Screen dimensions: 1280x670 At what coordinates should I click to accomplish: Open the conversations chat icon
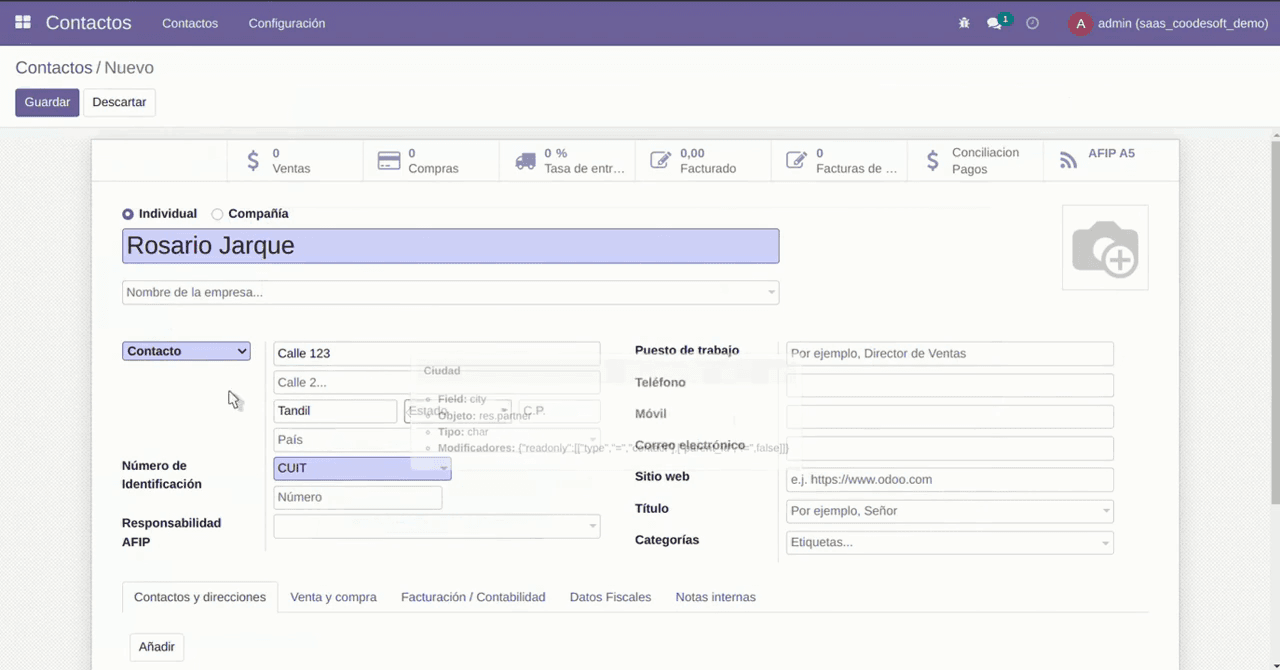click(994, 23)
